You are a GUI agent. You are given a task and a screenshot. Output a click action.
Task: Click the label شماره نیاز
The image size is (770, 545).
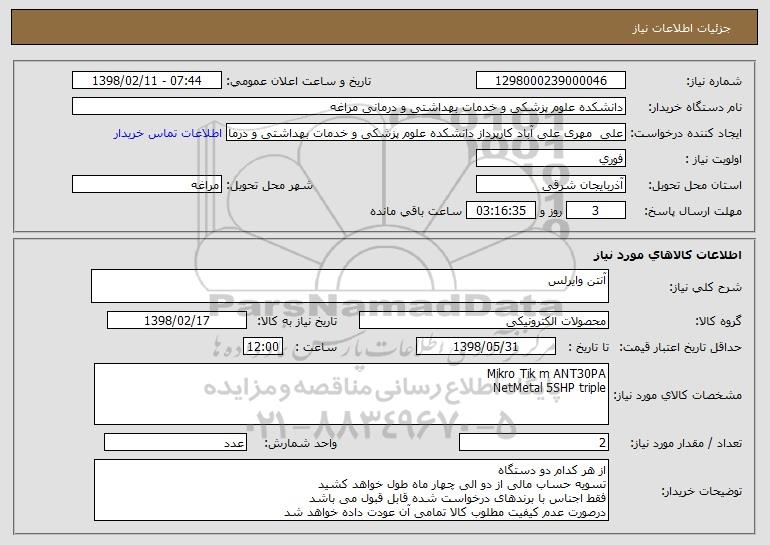714,82
